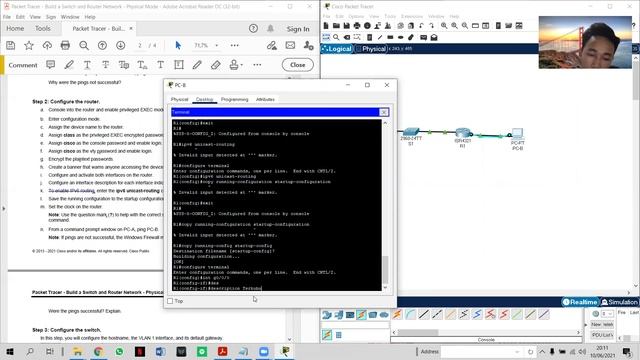Select the ISR4321 R1 router on workspace
Image resolution: width=640 pixels, height=360 pixels.
463,133
